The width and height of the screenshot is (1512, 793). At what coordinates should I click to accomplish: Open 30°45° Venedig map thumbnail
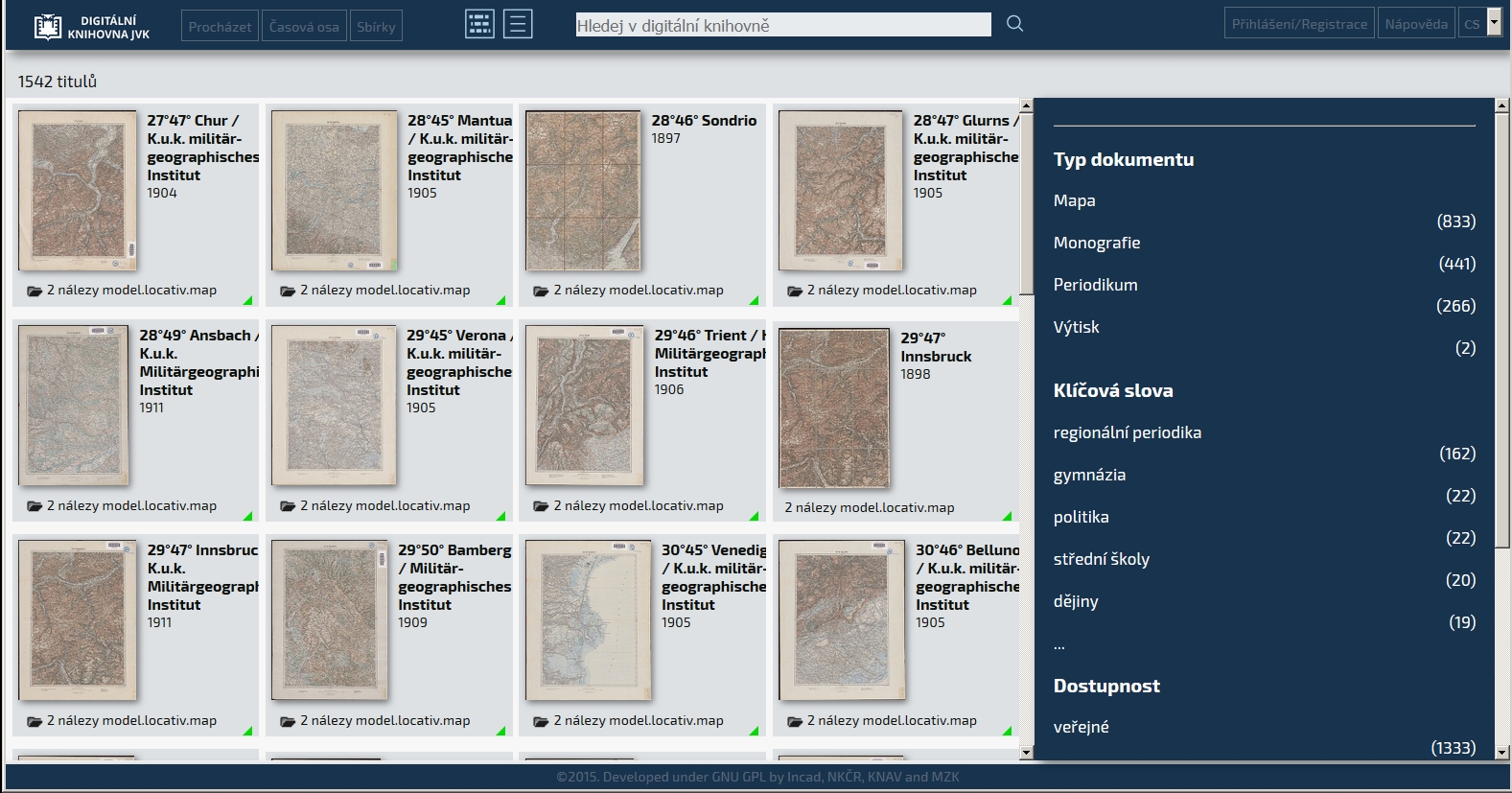click(588, 620)
